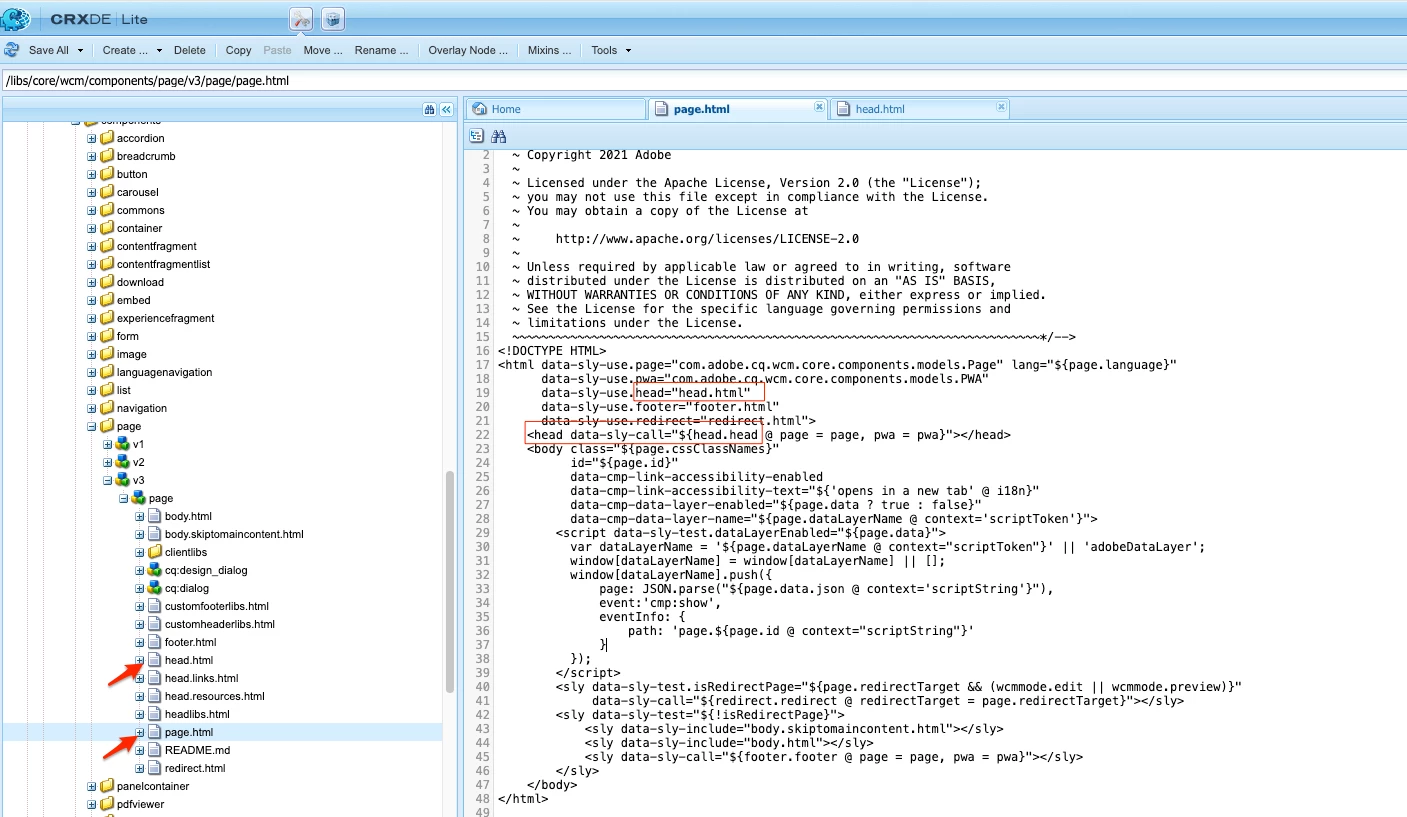Viewport: 1407px width, 817px height.
Task: Select the experiencefragment folder
Action: [166, 318]
